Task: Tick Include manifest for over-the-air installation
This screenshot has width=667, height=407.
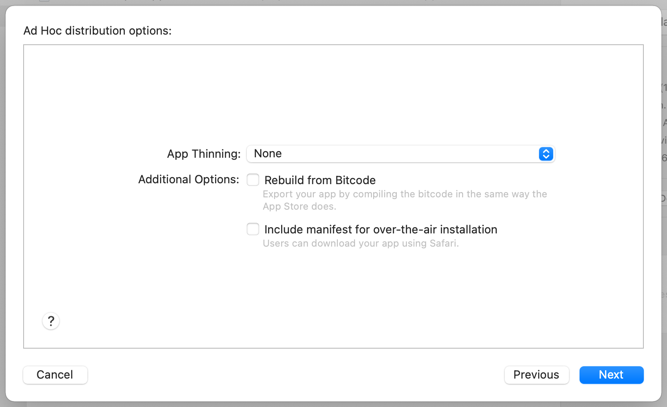Action: (x=253, y=229)
